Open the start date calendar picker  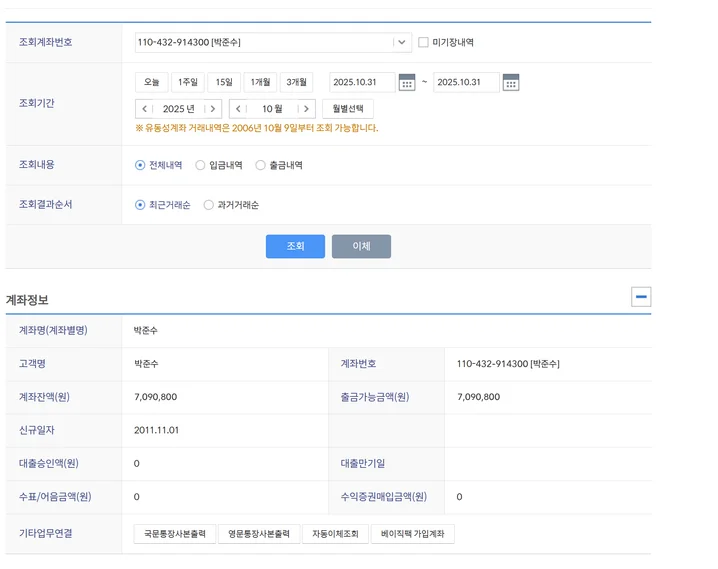pyautogui.click(x=407, y=83)
